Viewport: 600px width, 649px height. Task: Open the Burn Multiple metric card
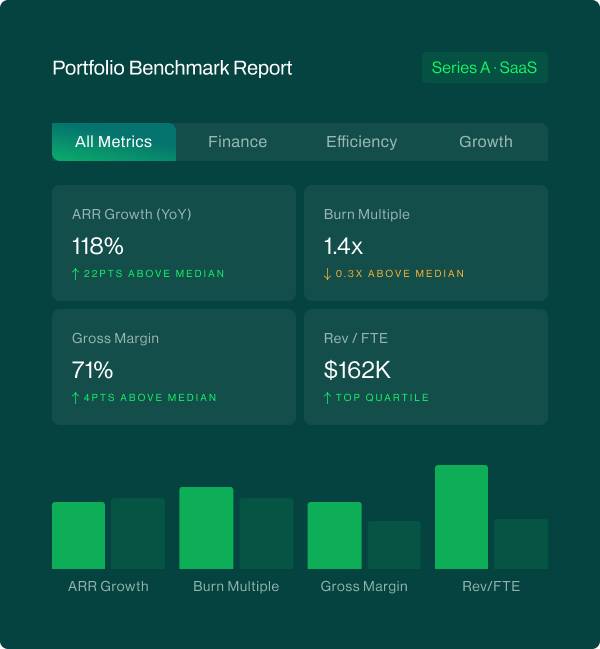(426, 243)
